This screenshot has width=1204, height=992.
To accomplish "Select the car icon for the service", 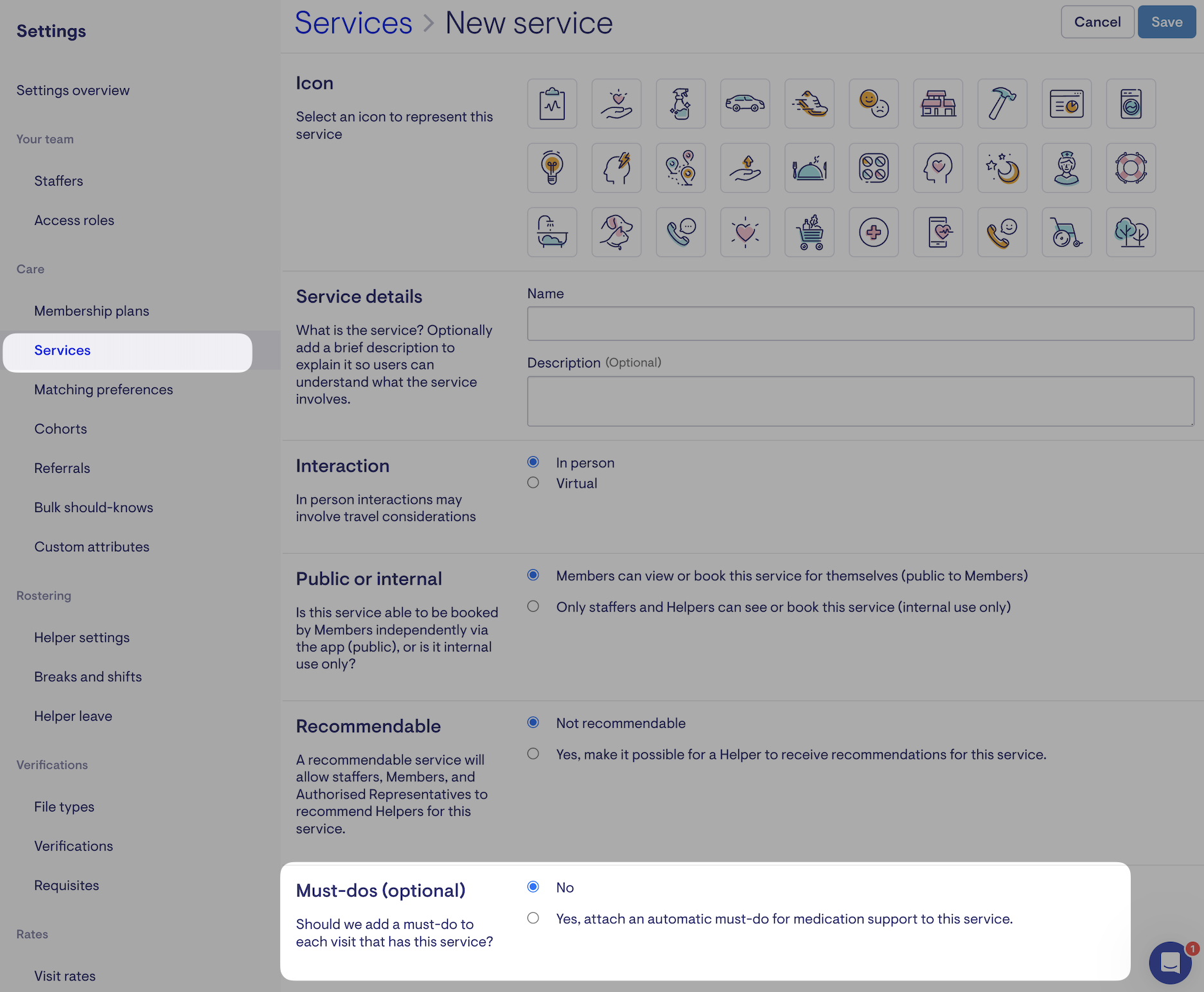I will click(x=745, y=103).
